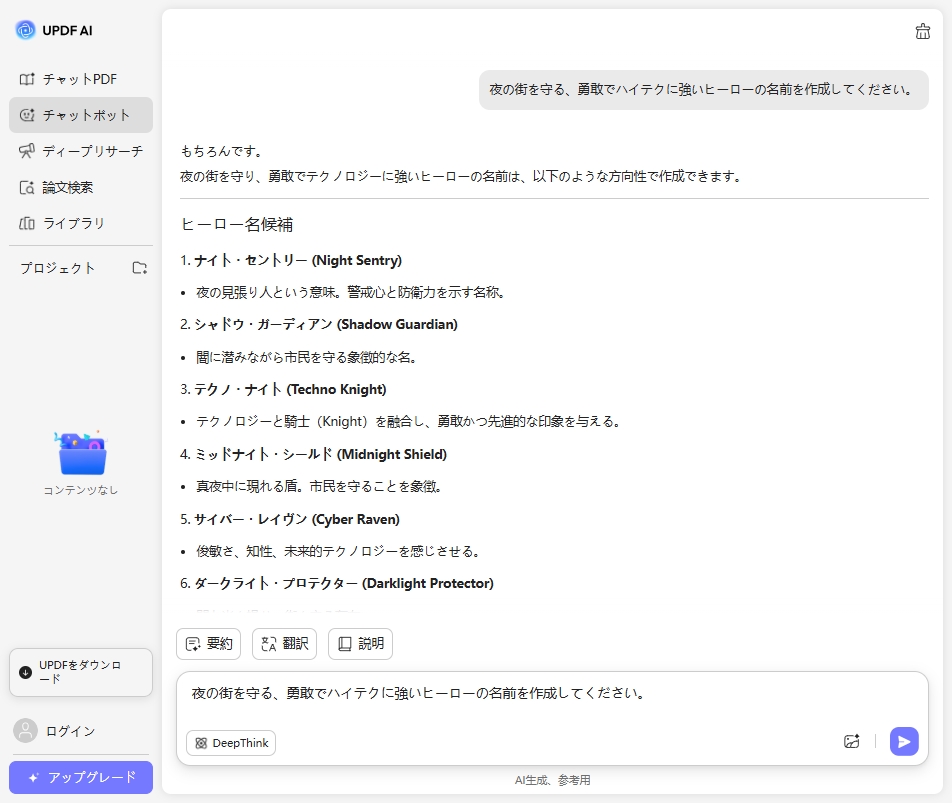Click the 要約 summary icon
This screenshot has width=952, height=803.
193,644
